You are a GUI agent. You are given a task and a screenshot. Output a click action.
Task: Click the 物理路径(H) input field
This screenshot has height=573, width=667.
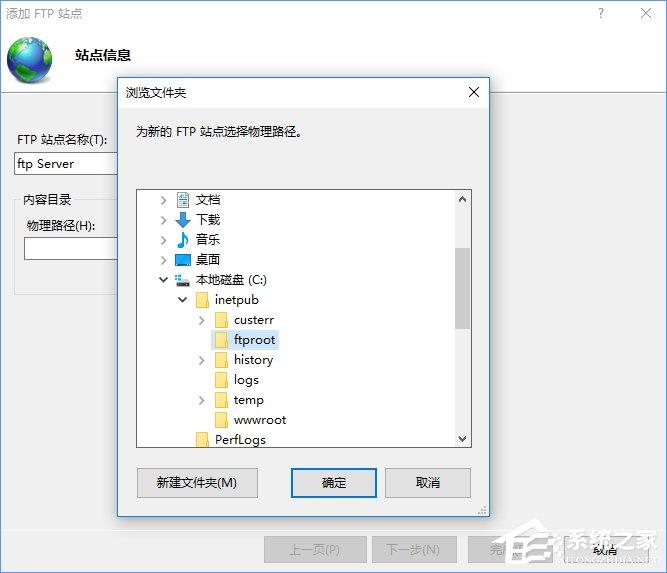pyautogui.click(x=71, y=248)
